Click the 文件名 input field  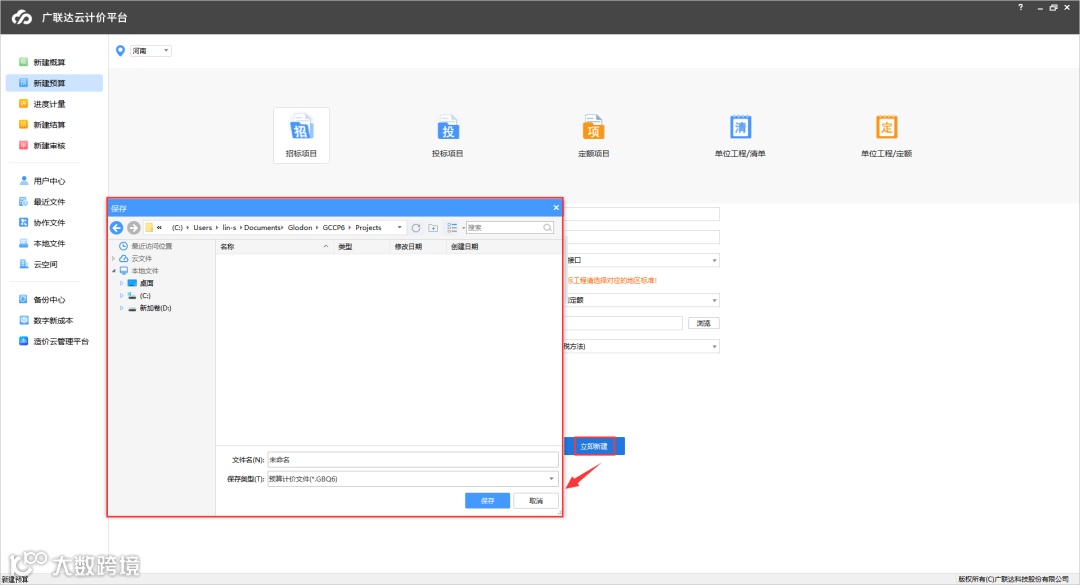[x=412, y=460]
